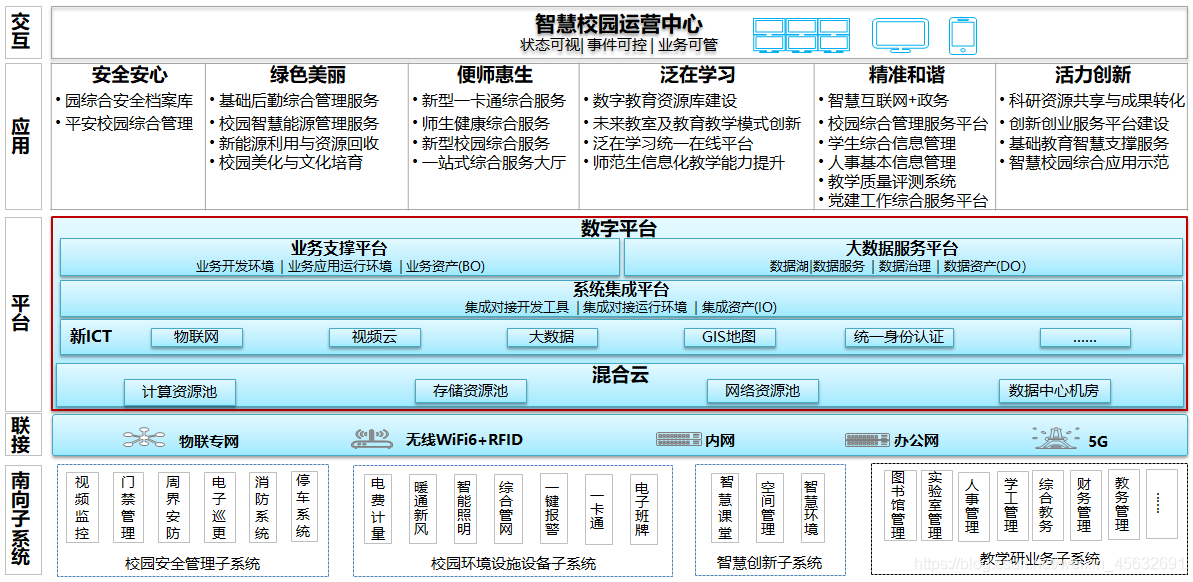Click the 智慧校园运营中心 title
Screen dimensions: 1193x582
point(619,24)
